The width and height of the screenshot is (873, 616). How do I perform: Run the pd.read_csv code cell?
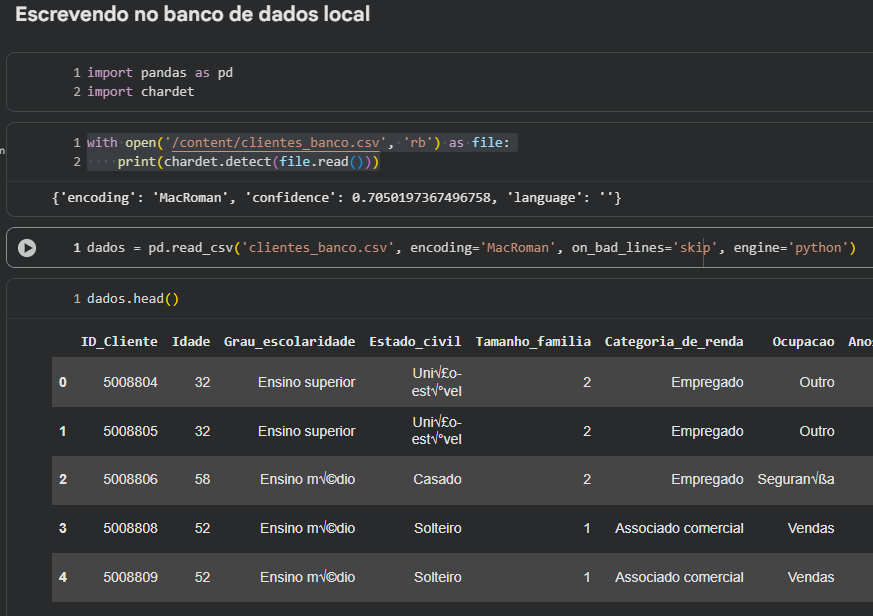point(27,248)
